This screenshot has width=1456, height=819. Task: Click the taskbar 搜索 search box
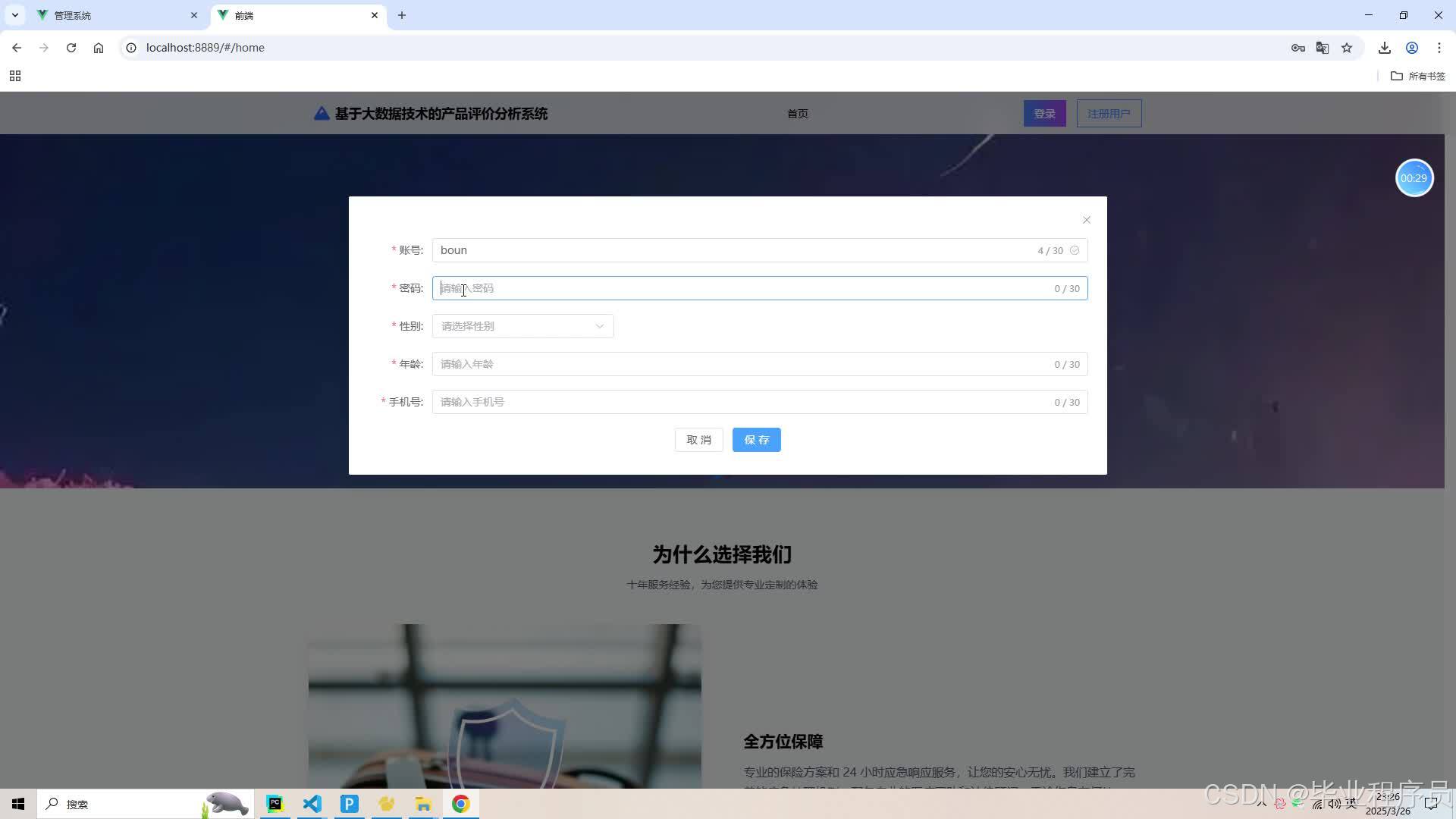[x=146, y=804]
